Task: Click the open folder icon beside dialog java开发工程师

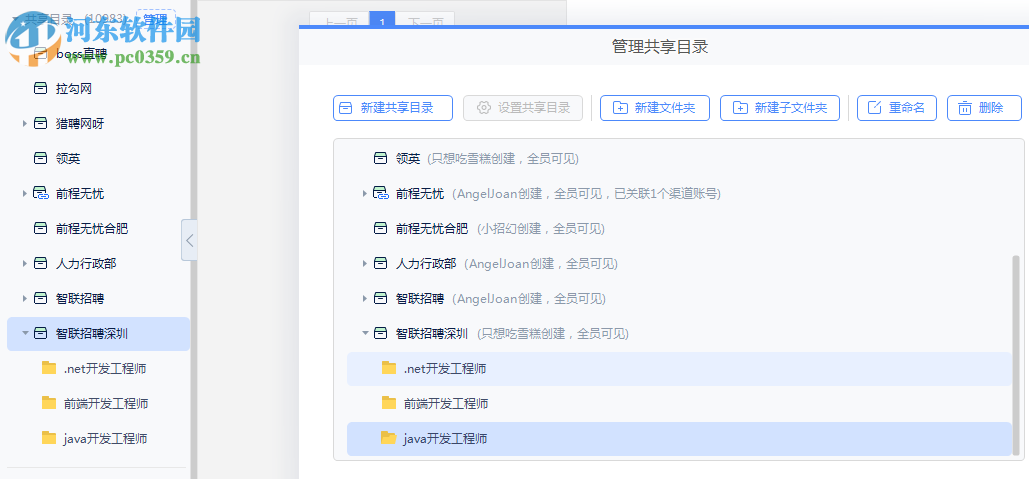Action: (x=388, y=438)
